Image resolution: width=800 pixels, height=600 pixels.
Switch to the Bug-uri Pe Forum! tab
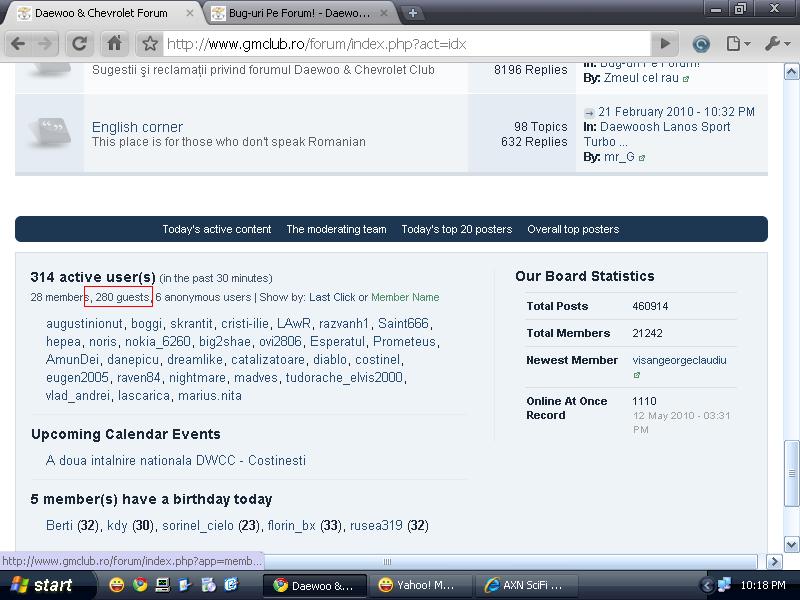[x=299, y=13]
